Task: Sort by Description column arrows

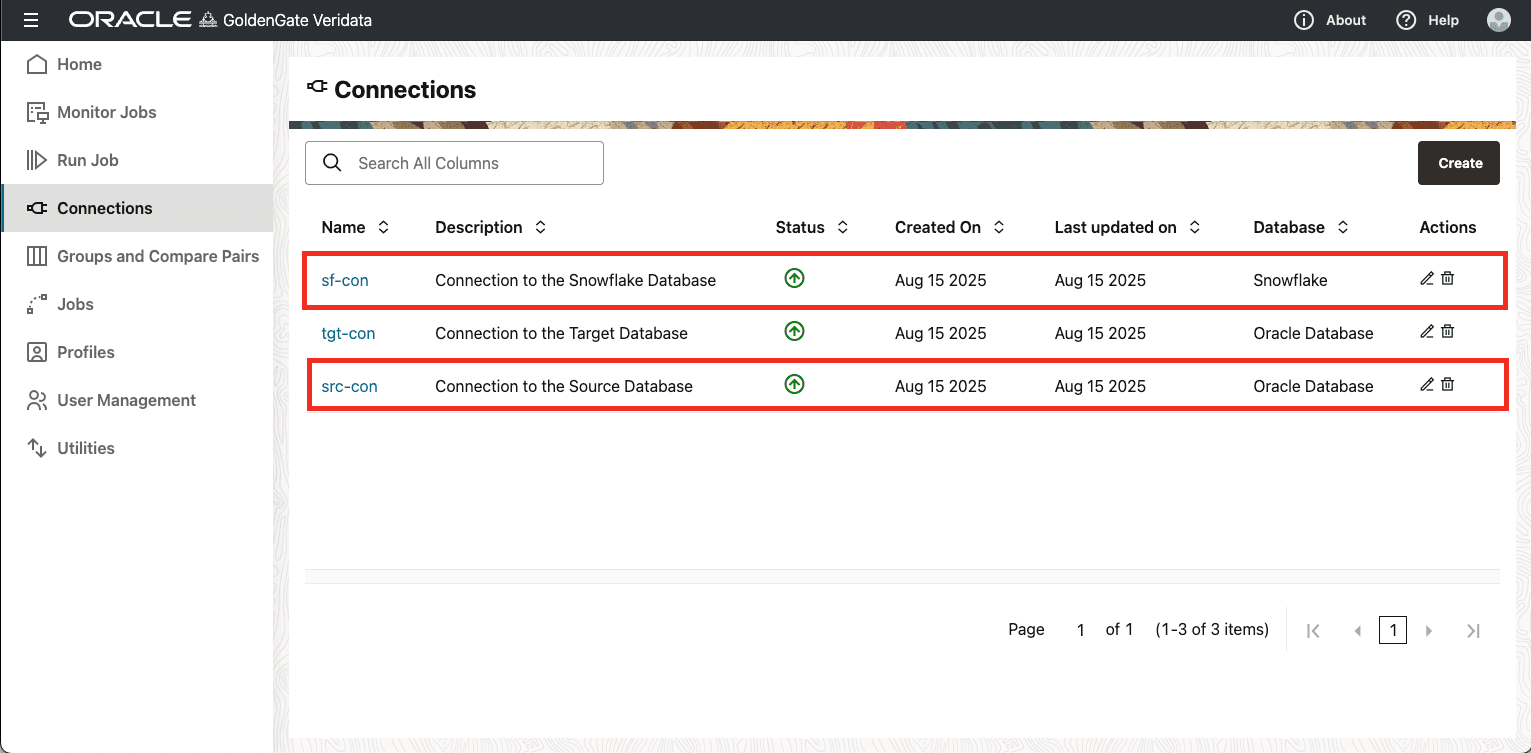Action: [540, 227]
